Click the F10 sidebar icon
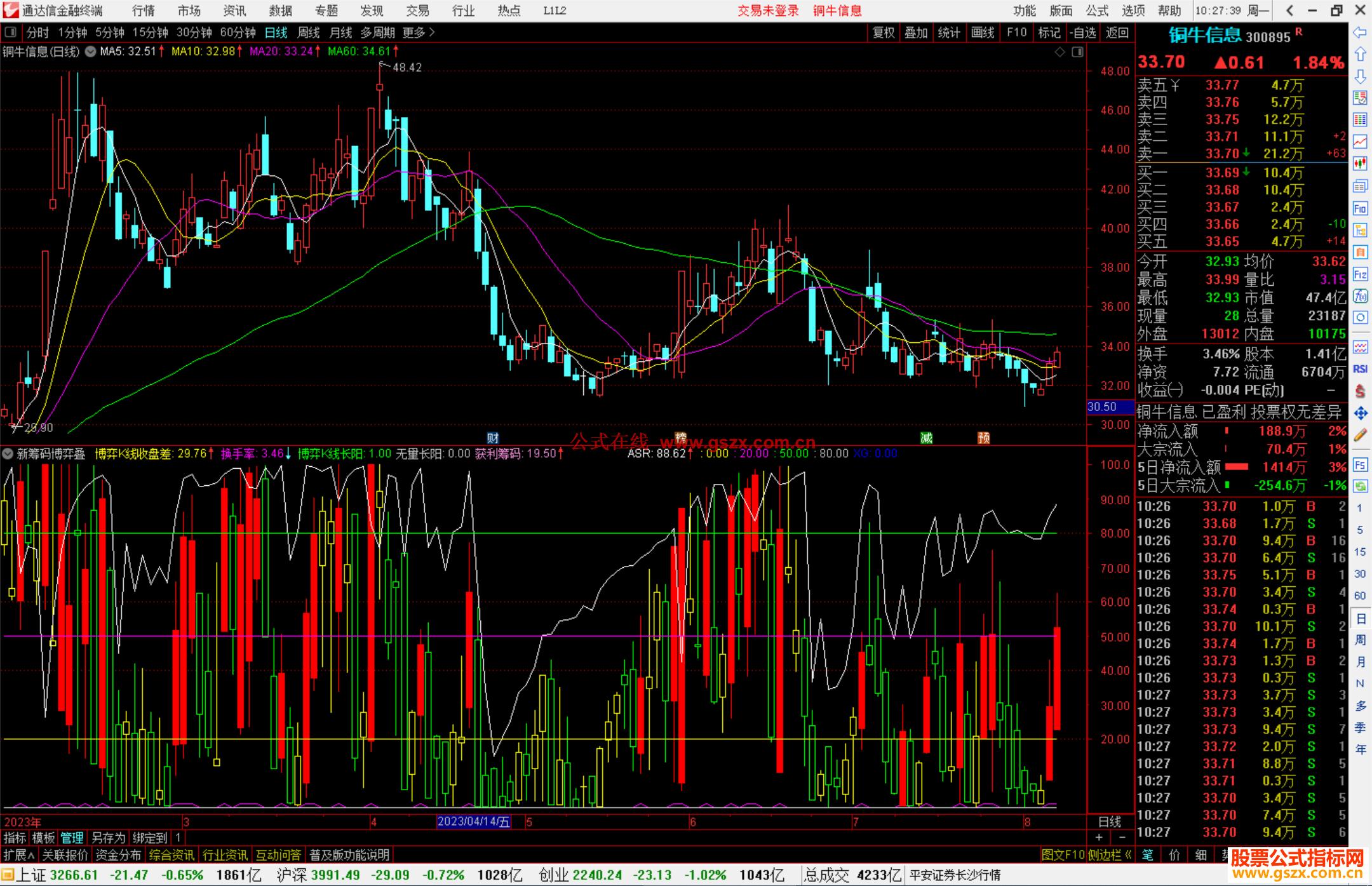Viewport: 1372px width, 886px height. [1360, 208]
